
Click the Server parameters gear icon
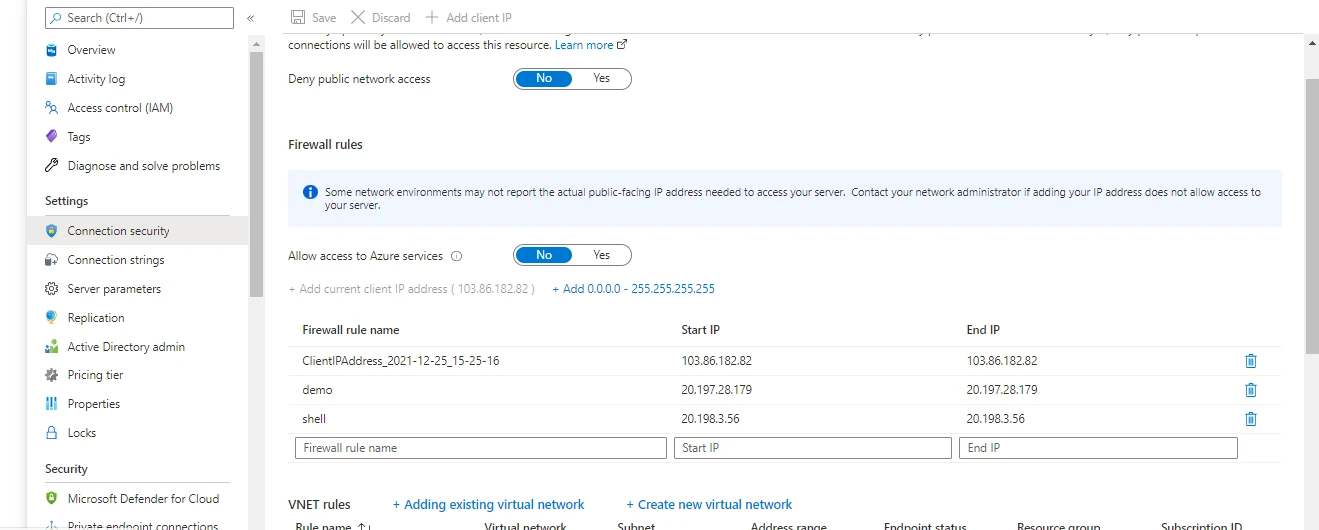pos(51,289)
